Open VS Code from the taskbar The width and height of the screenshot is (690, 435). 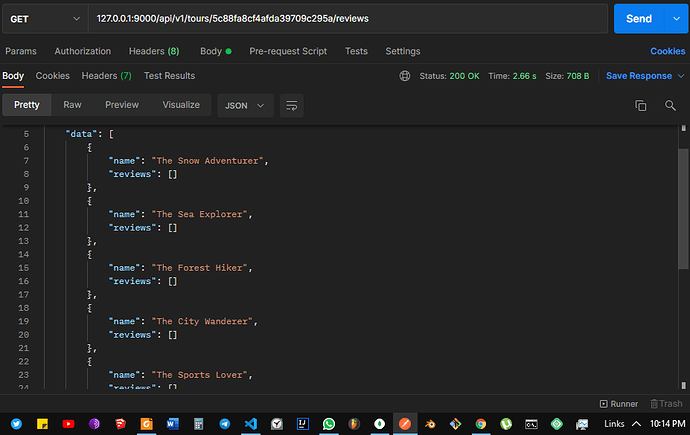coord(250,424)
